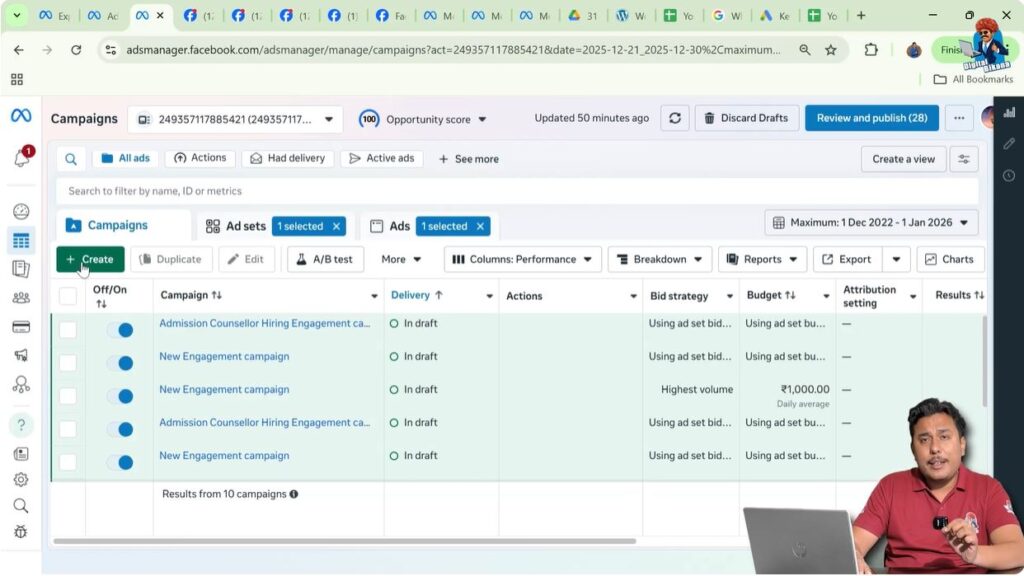Open the Ads Reporting sidebar icon

tap(21, 268)
